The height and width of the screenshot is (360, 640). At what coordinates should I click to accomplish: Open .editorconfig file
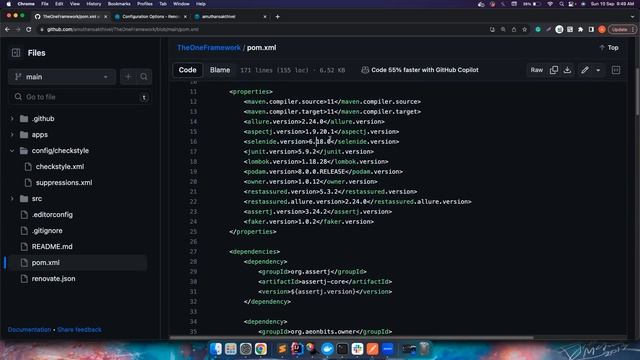click(x=52, y=215)
